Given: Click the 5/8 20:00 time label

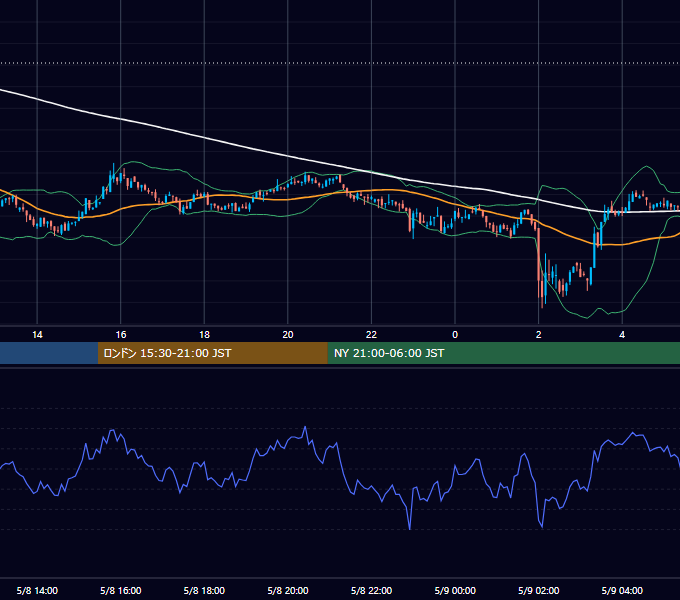Looking at the screenshot, I should (x=288, y=590).
